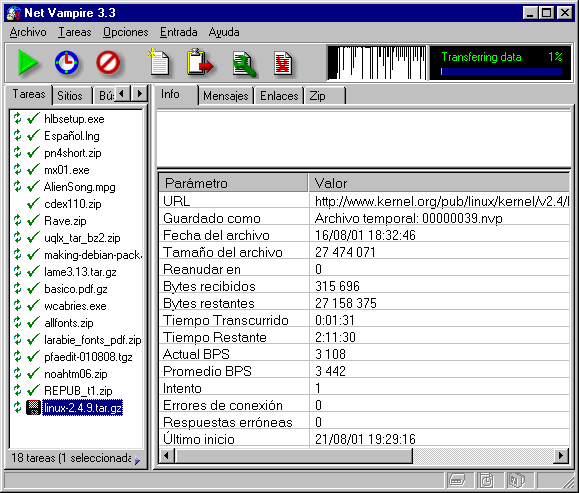
Task: Select the mx01.exe task
Action: click(x=67, y=170)
